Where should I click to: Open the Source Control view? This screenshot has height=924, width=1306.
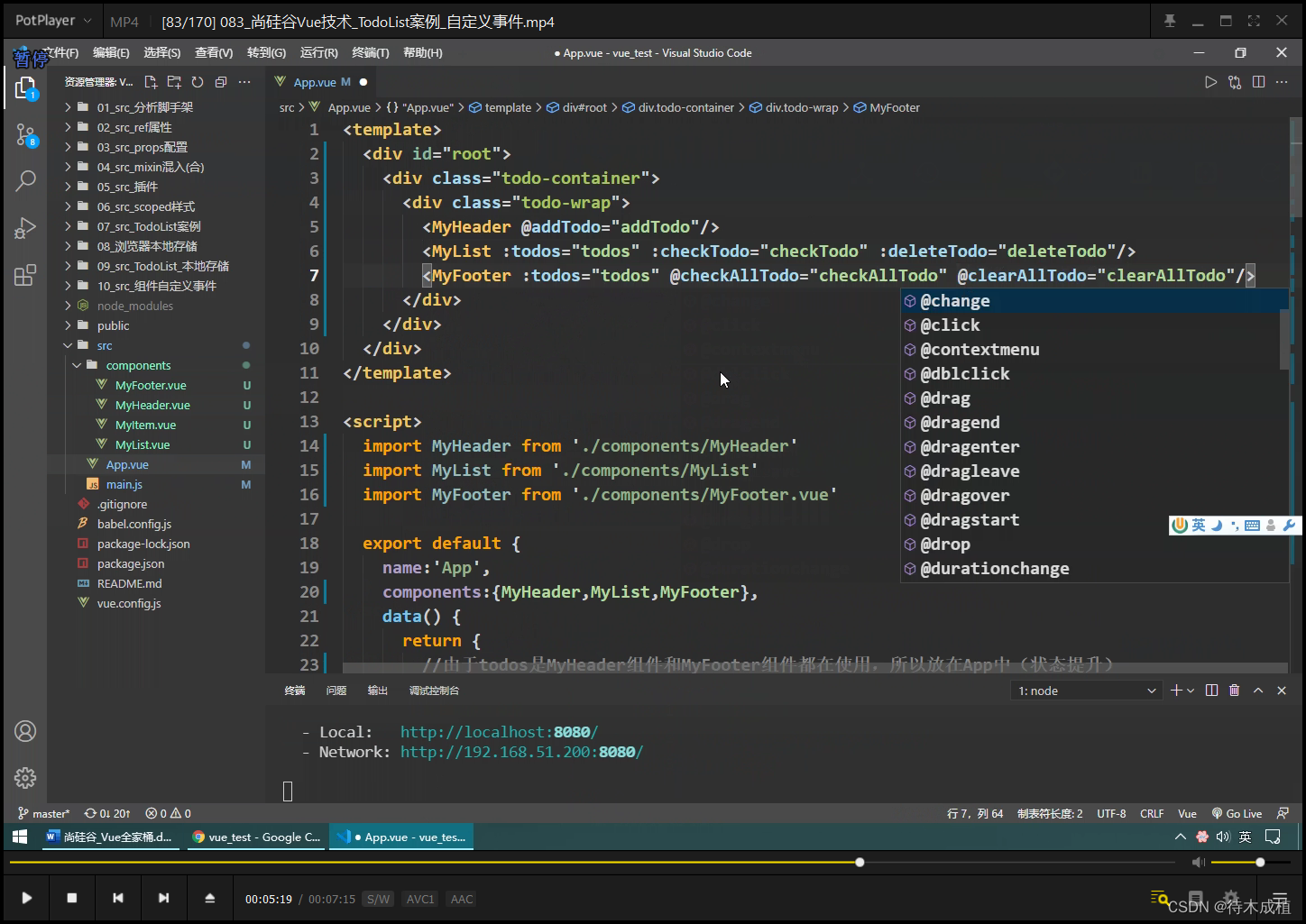tap(25, 135)
